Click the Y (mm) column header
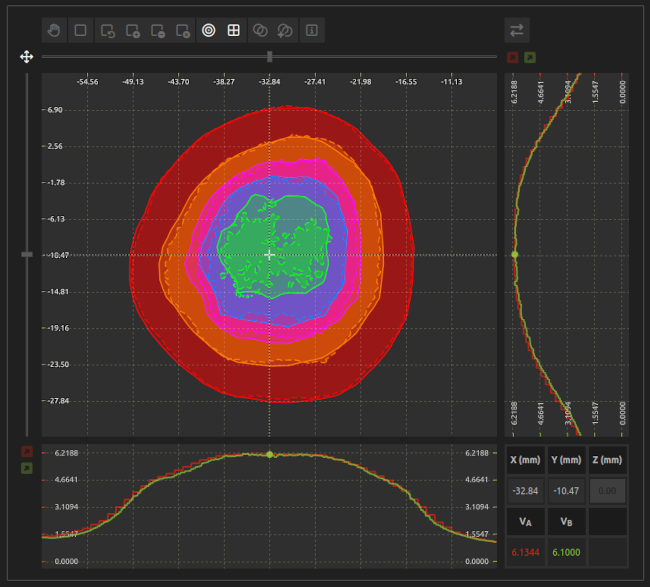This screenshot has width=650, height=587. 566,460
